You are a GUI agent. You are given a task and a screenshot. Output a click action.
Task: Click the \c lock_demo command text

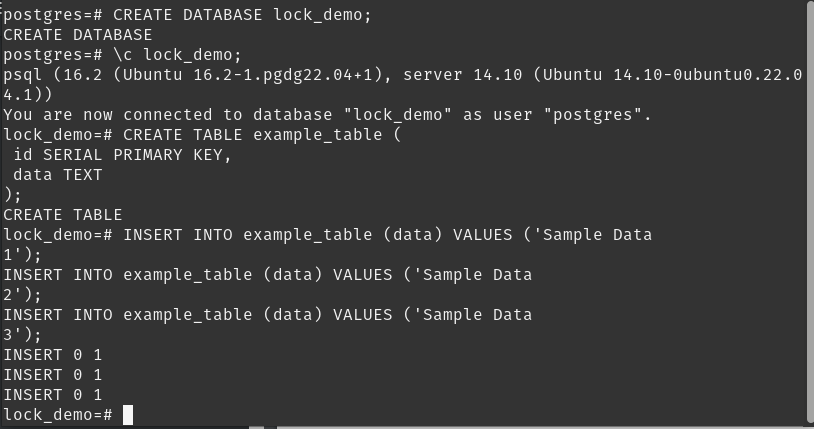pyautogui.click(x=178, y=55)
